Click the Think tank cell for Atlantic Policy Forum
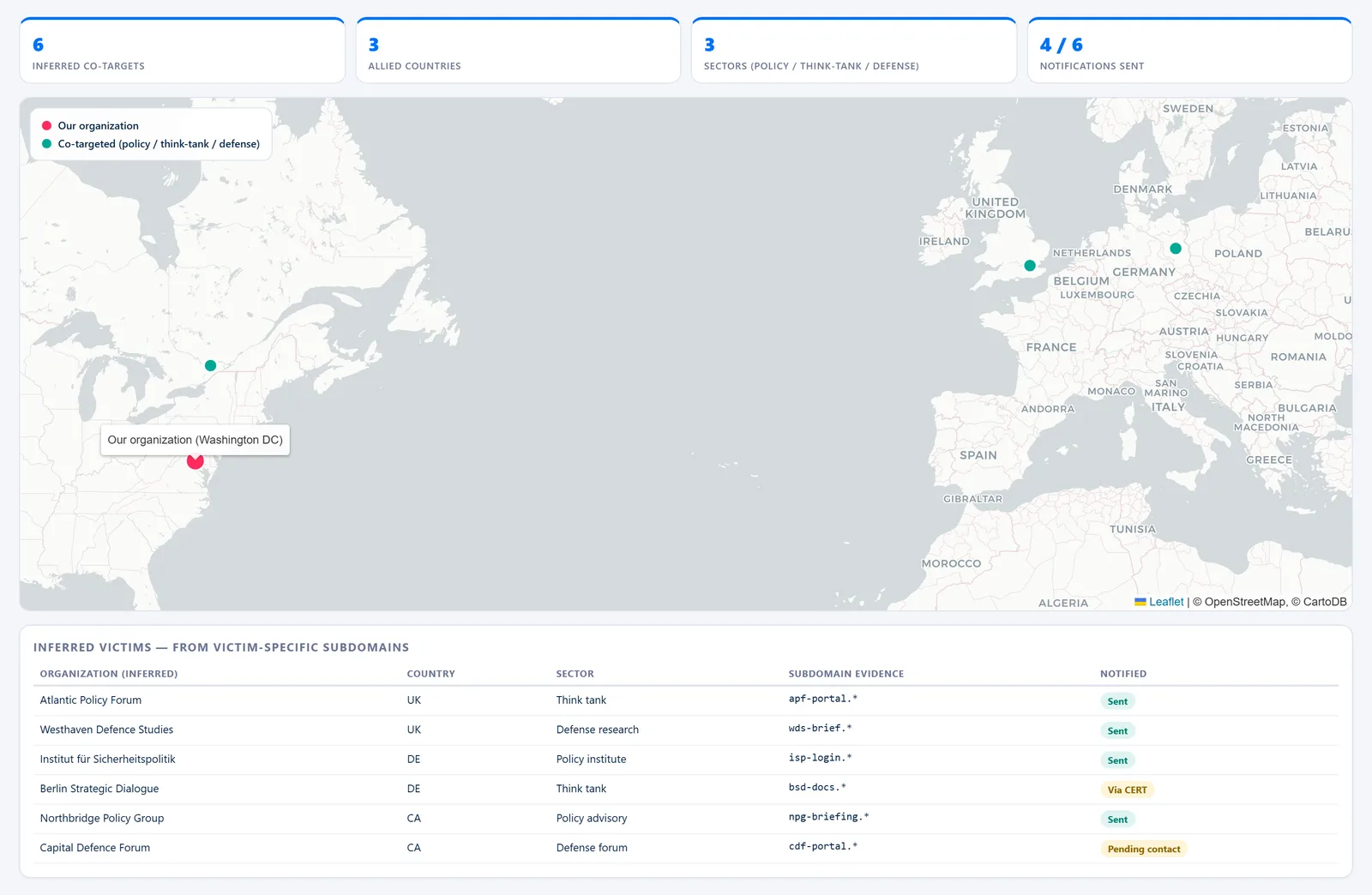Screen dimensions: 1372x895 click(581, 700)
